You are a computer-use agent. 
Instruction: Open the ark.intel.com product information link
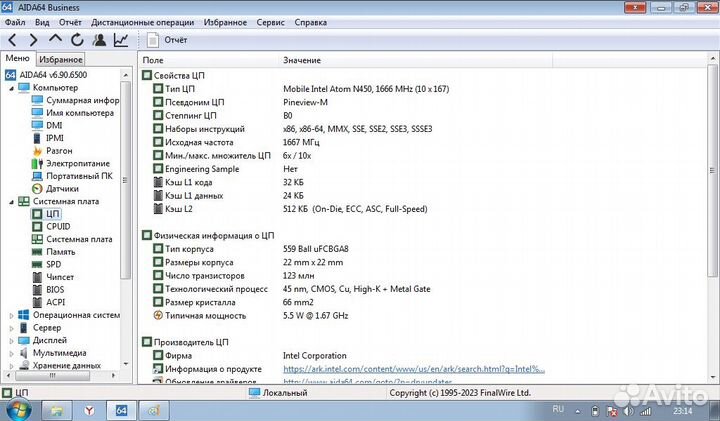click(414, 369)
